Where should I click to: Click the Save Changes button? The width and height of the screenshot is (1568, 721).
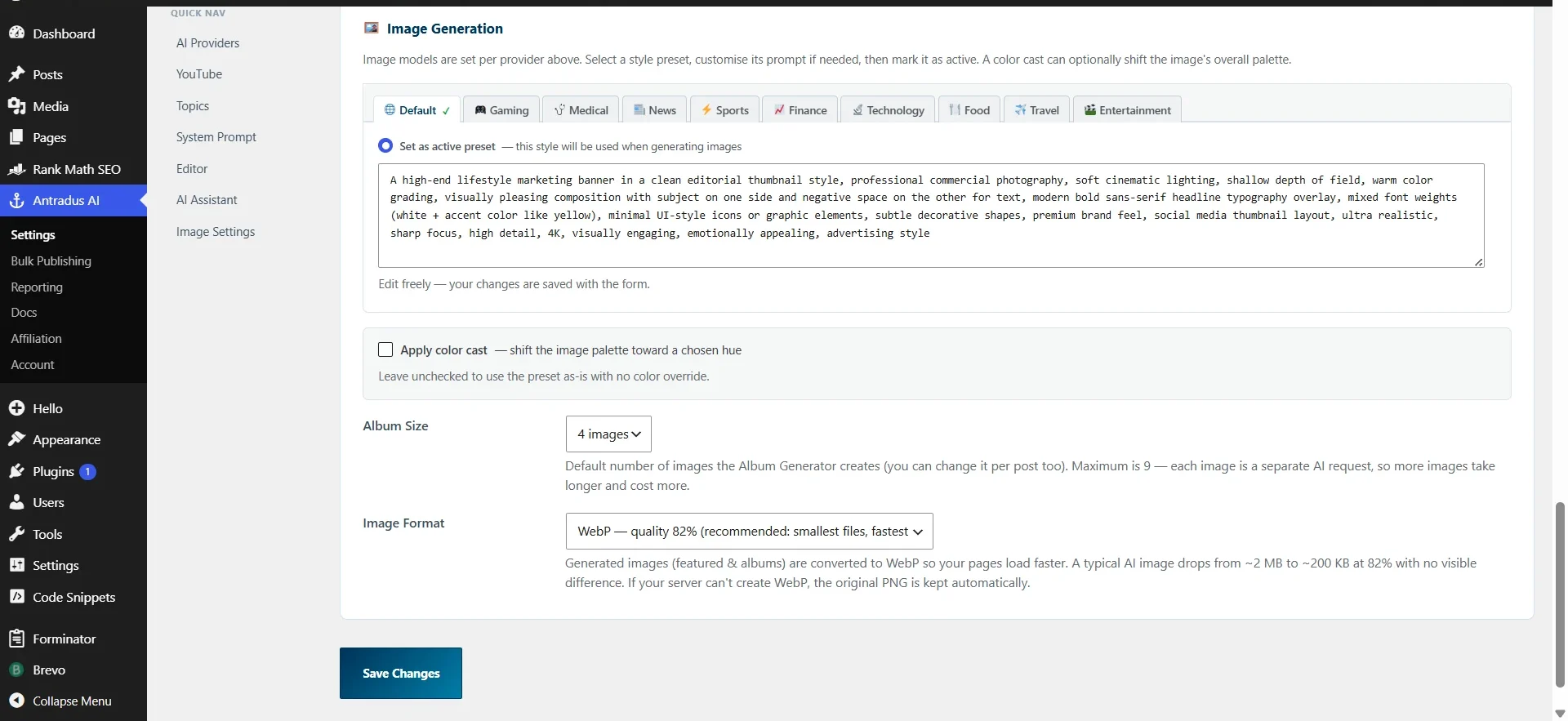pyautogui.click(x=401, y=673)
